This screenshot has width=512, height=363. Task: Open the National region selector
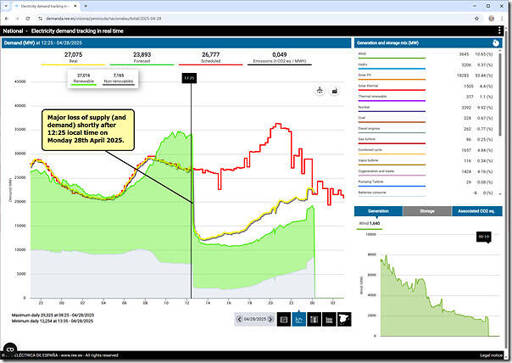click(13, 31)
